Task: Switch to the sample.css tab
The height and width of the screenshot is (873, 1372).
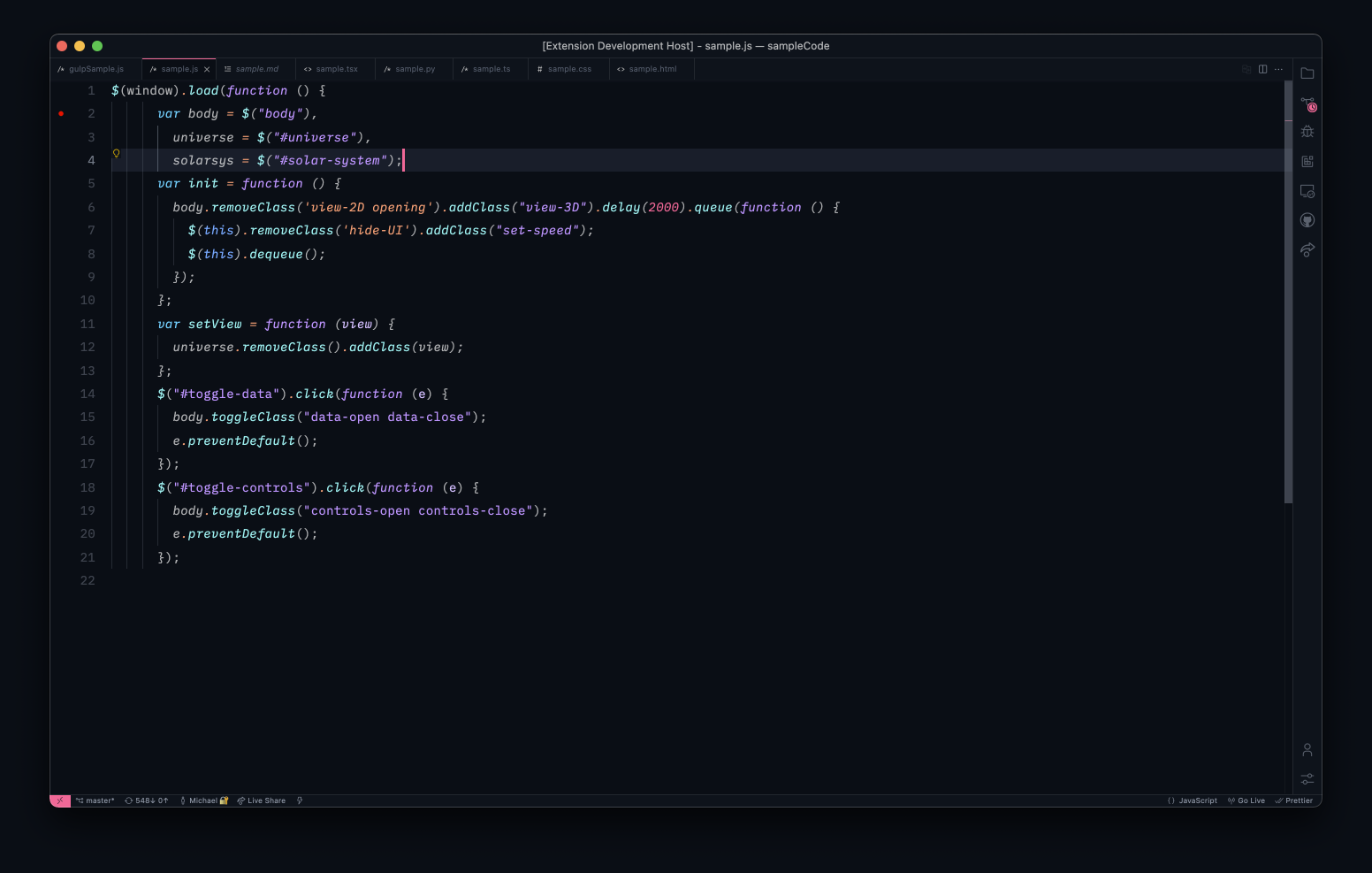Action: pyautogui.click(x=568, y=69)
